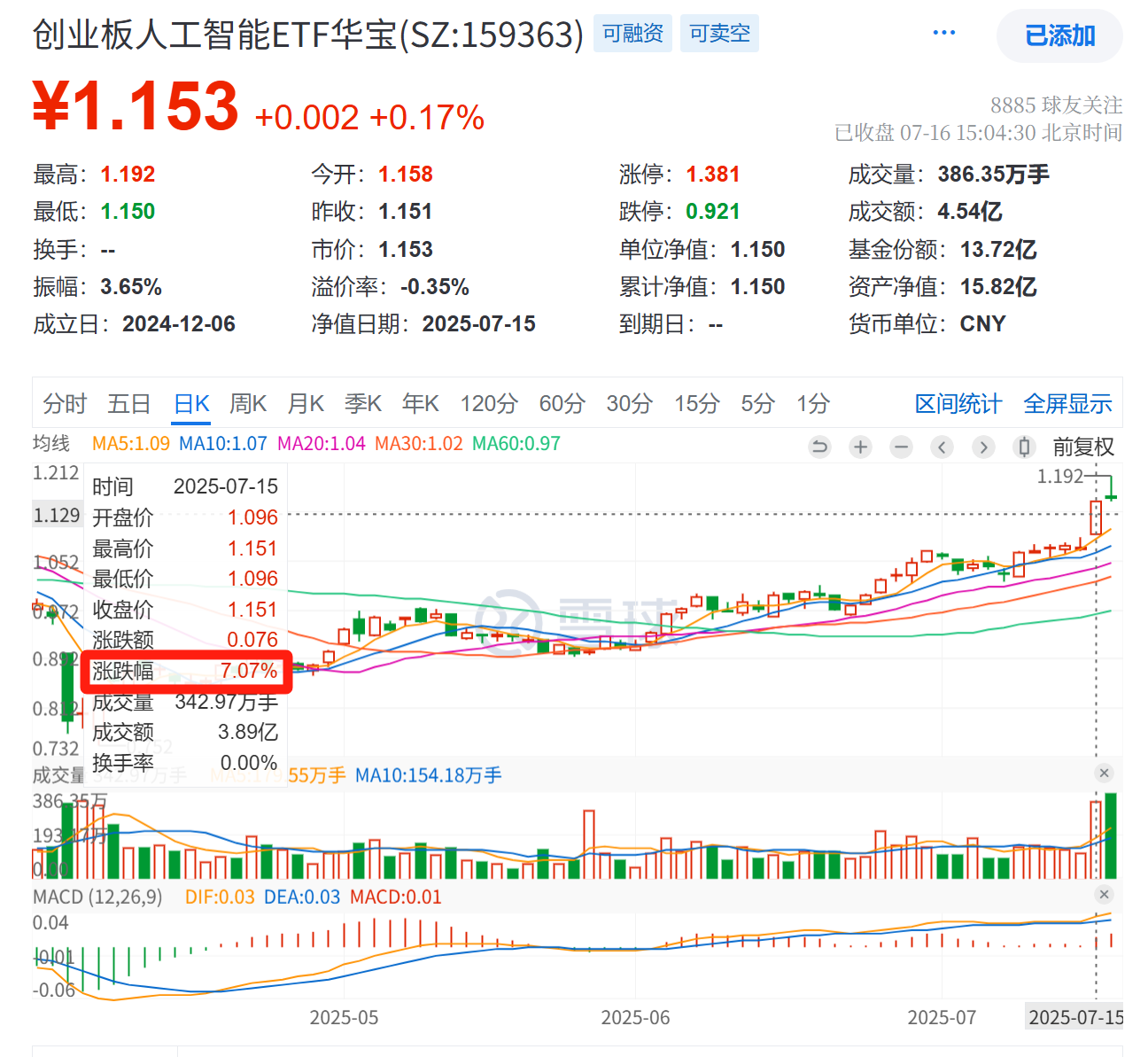The height and width of the screenshot is (1057, 1148).
Task: Select the 月K chart tab
Action: click(x=306, y=404)
